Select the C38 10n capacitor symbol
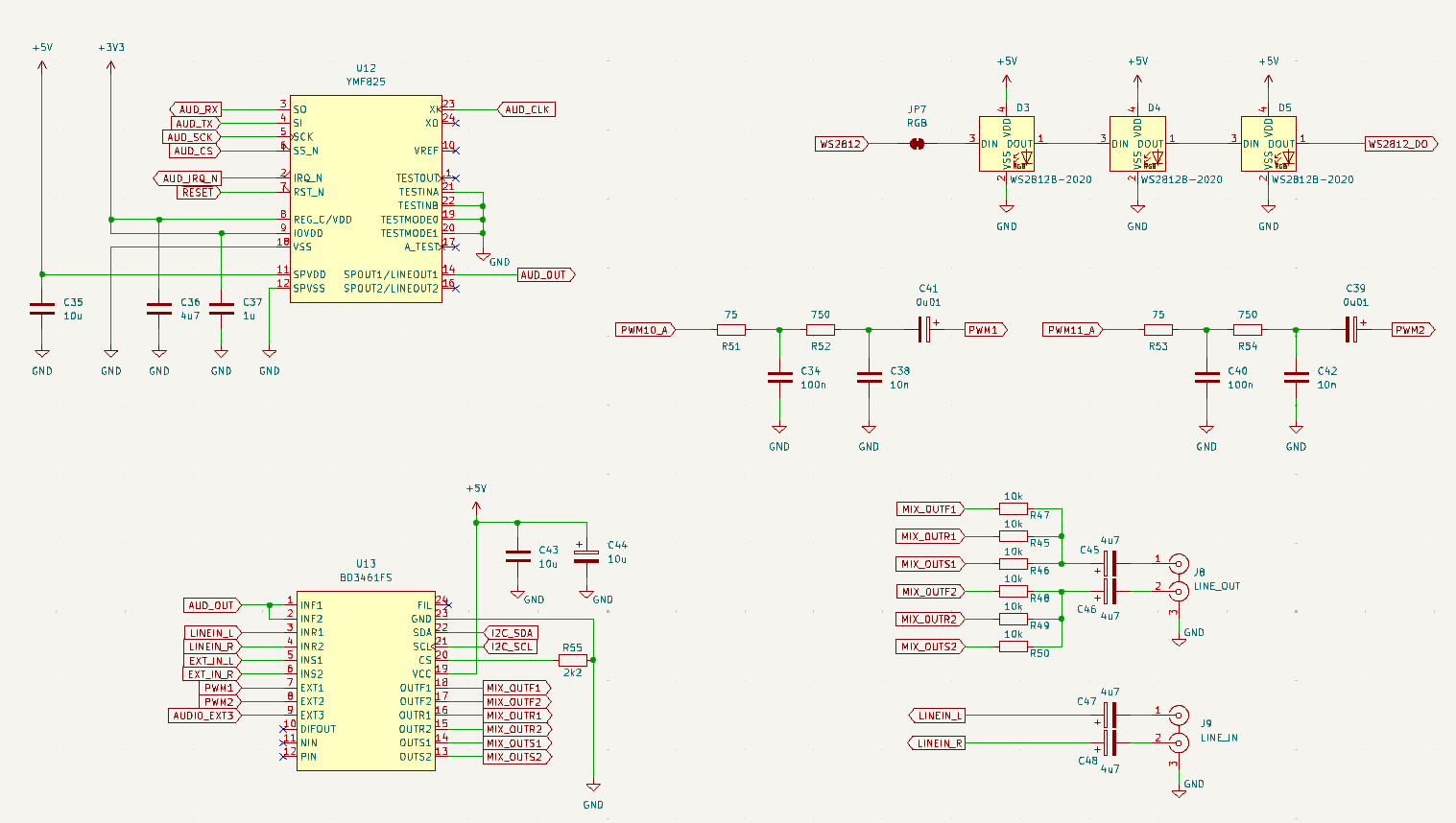The image size is (1456, 823). [x=869, y=378]
